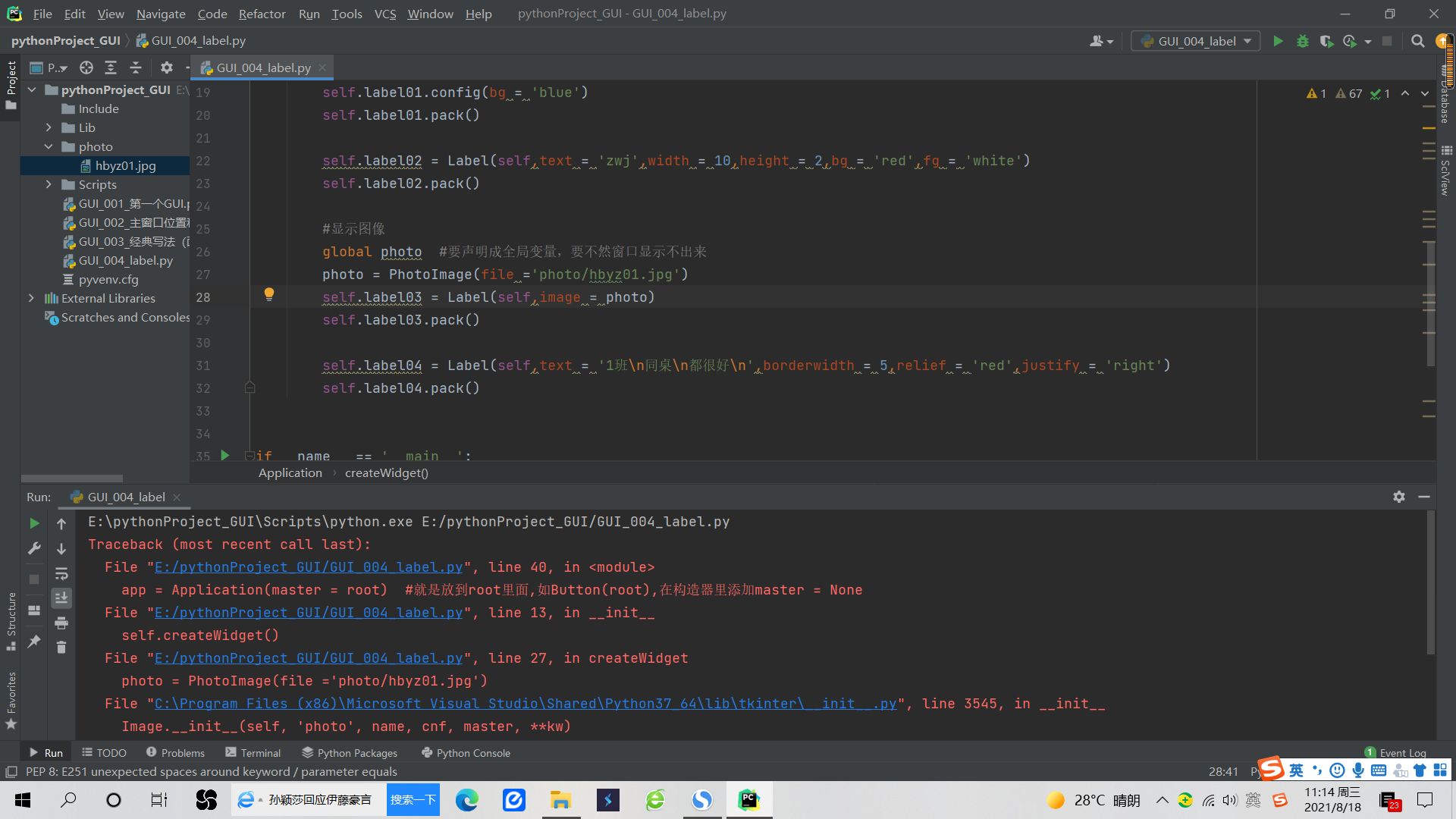Click the yellow intention light bulb
The height and width of the screenshot is (819, 1456).
click(268, 294)
